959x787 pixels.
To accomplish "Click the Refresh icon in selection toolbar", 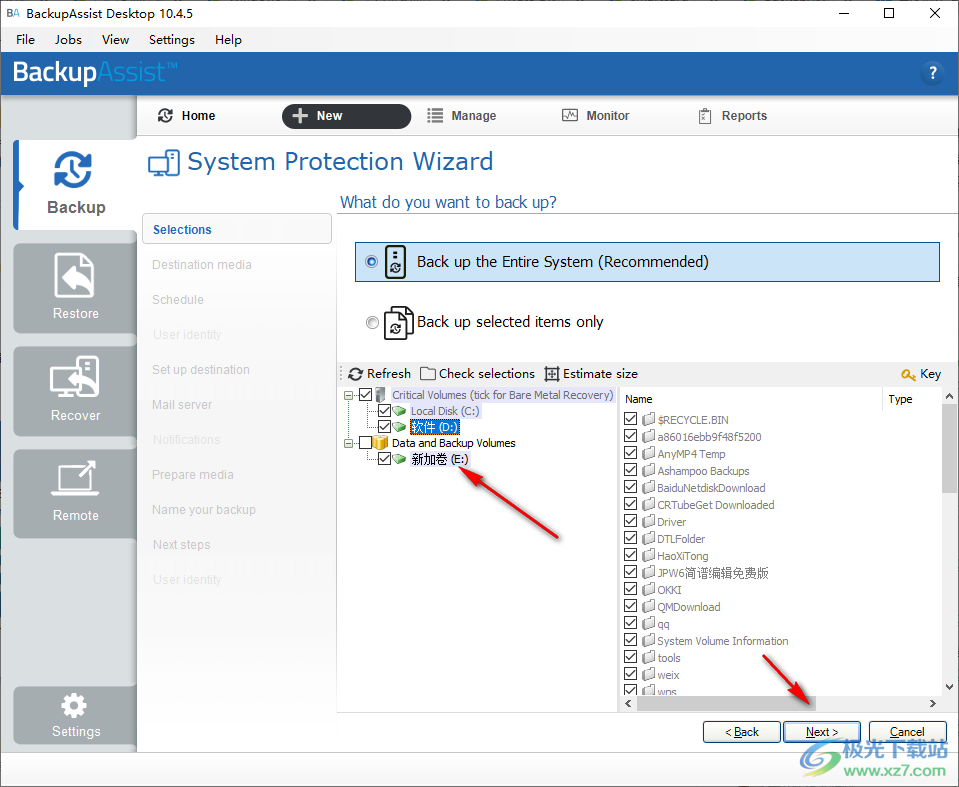I will click(x=355, y=374).
